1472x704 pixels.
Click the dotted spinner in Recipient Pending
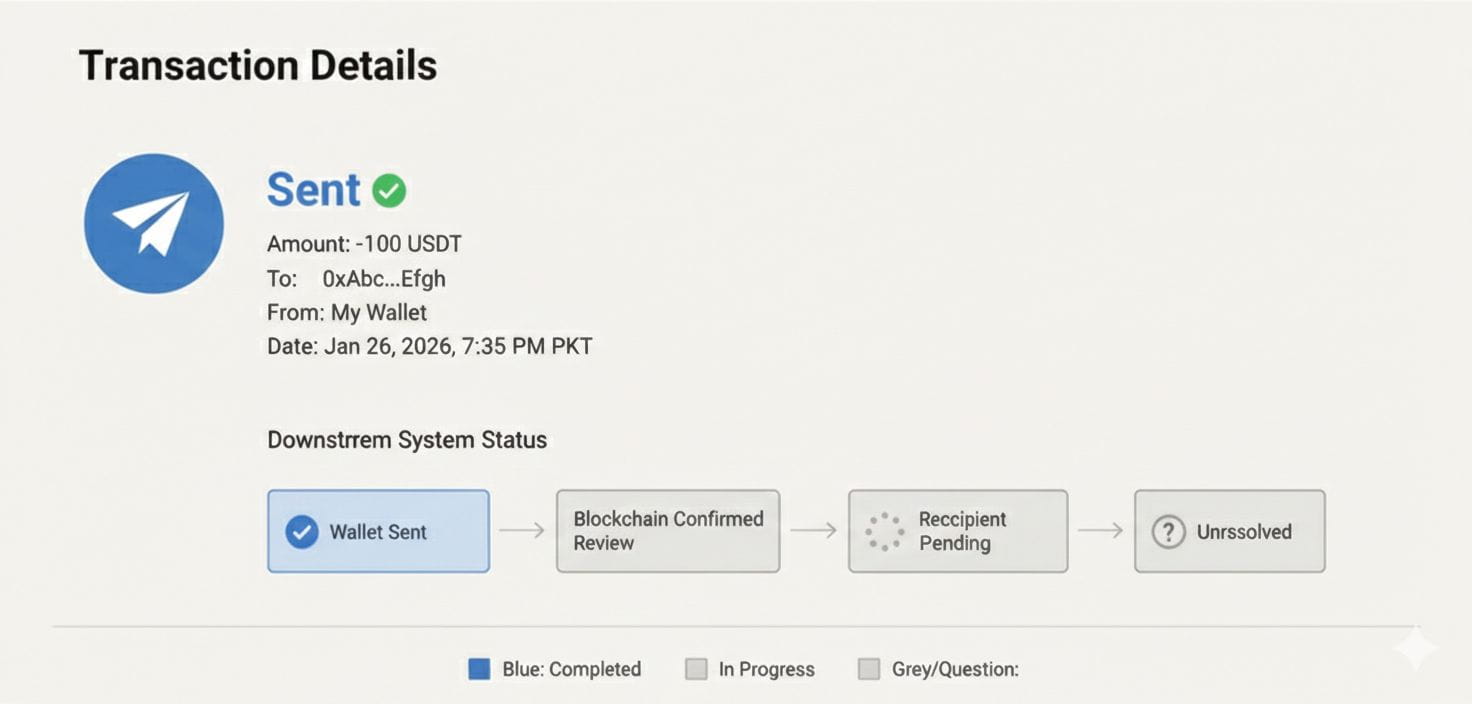884,531
